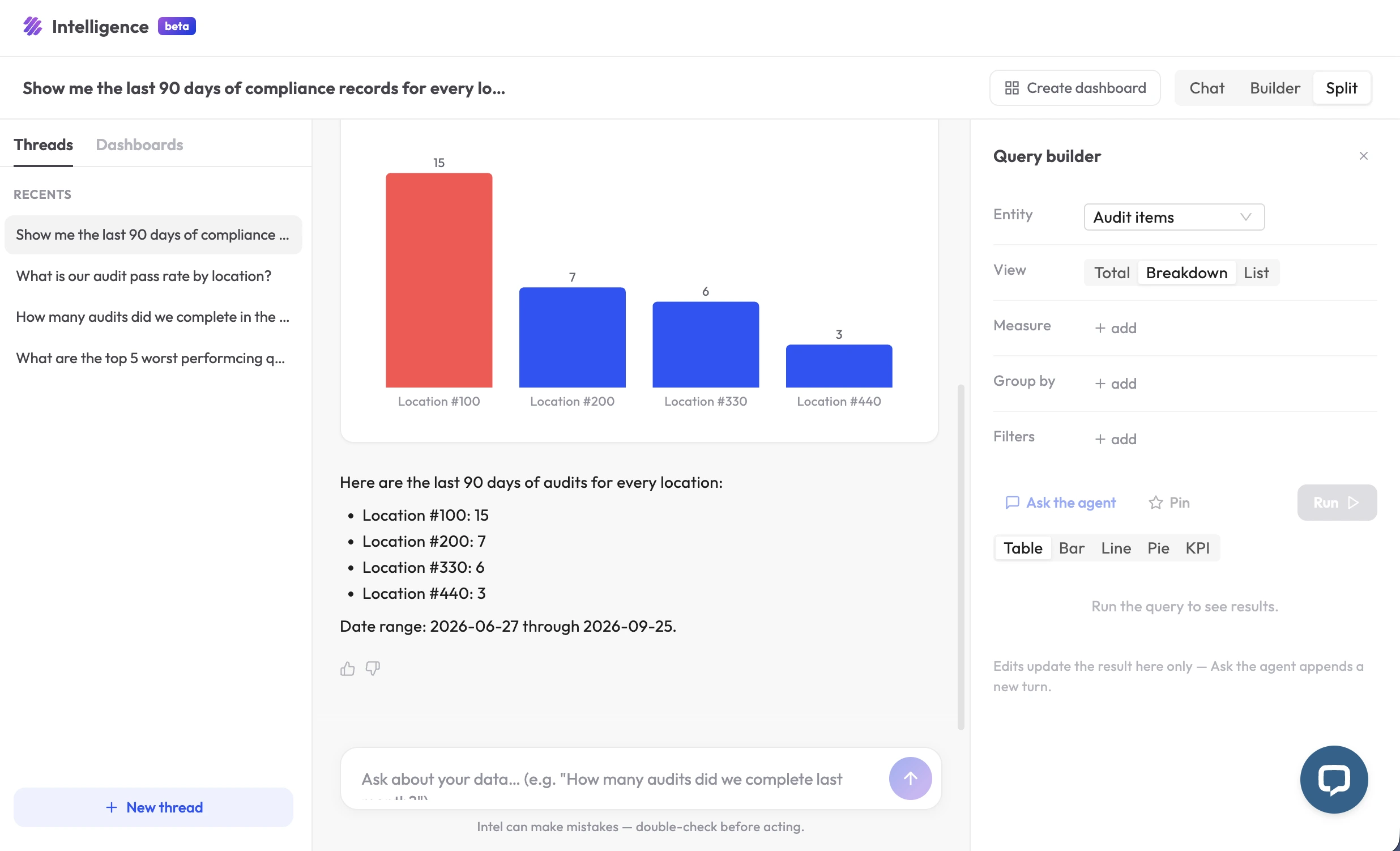Switch to Chat layout mode
Image resolution: width=1400 pixels, height=851 pixels.
click(1207, 88)
